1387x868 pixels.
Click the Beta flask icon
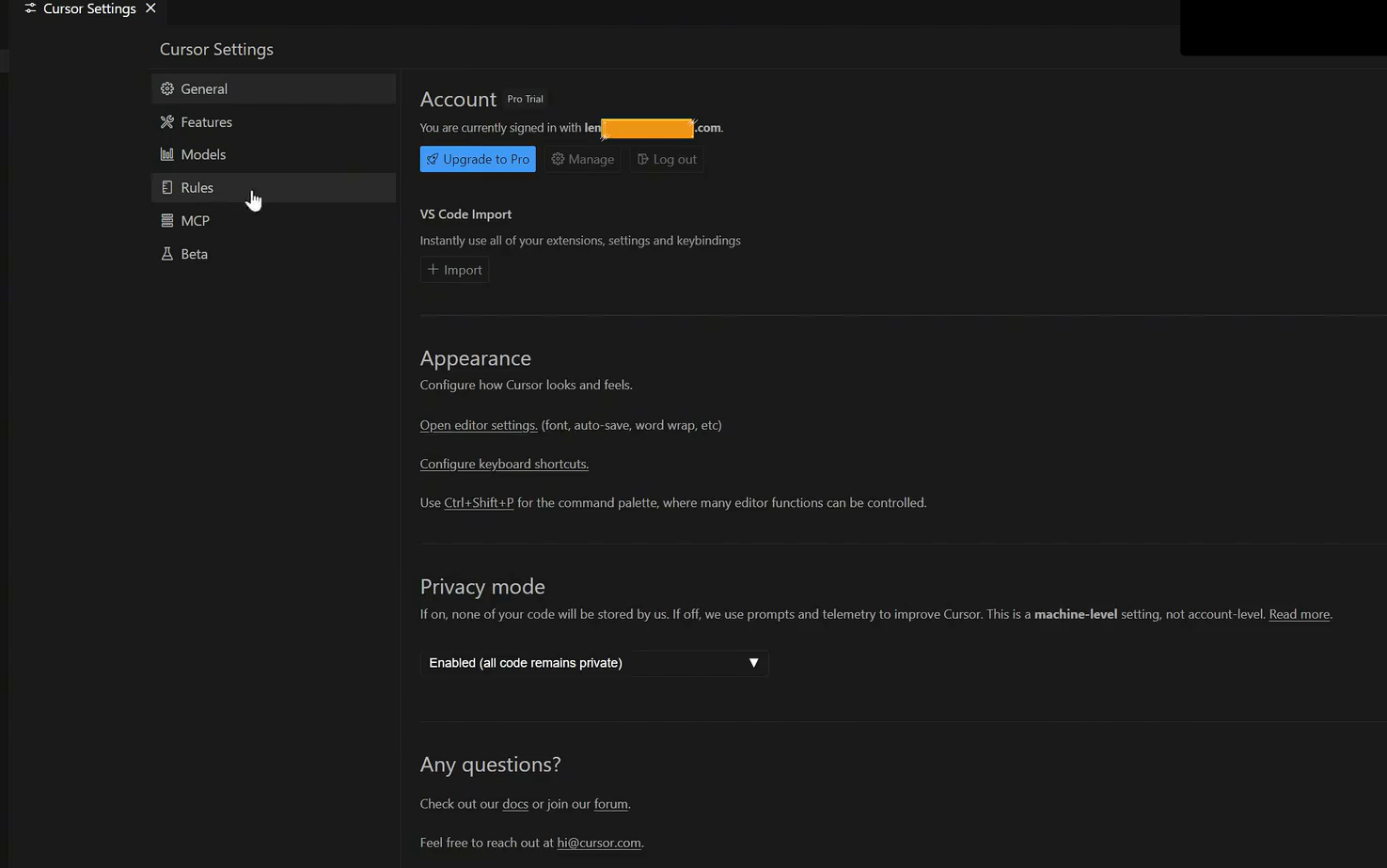167,254
